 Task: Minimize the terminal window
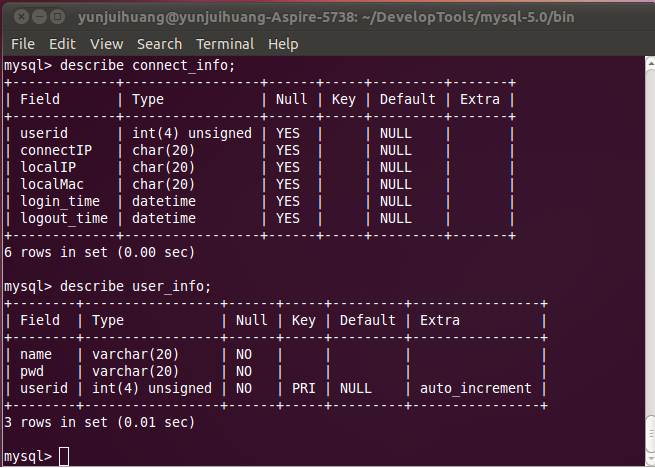pos(40,17)
